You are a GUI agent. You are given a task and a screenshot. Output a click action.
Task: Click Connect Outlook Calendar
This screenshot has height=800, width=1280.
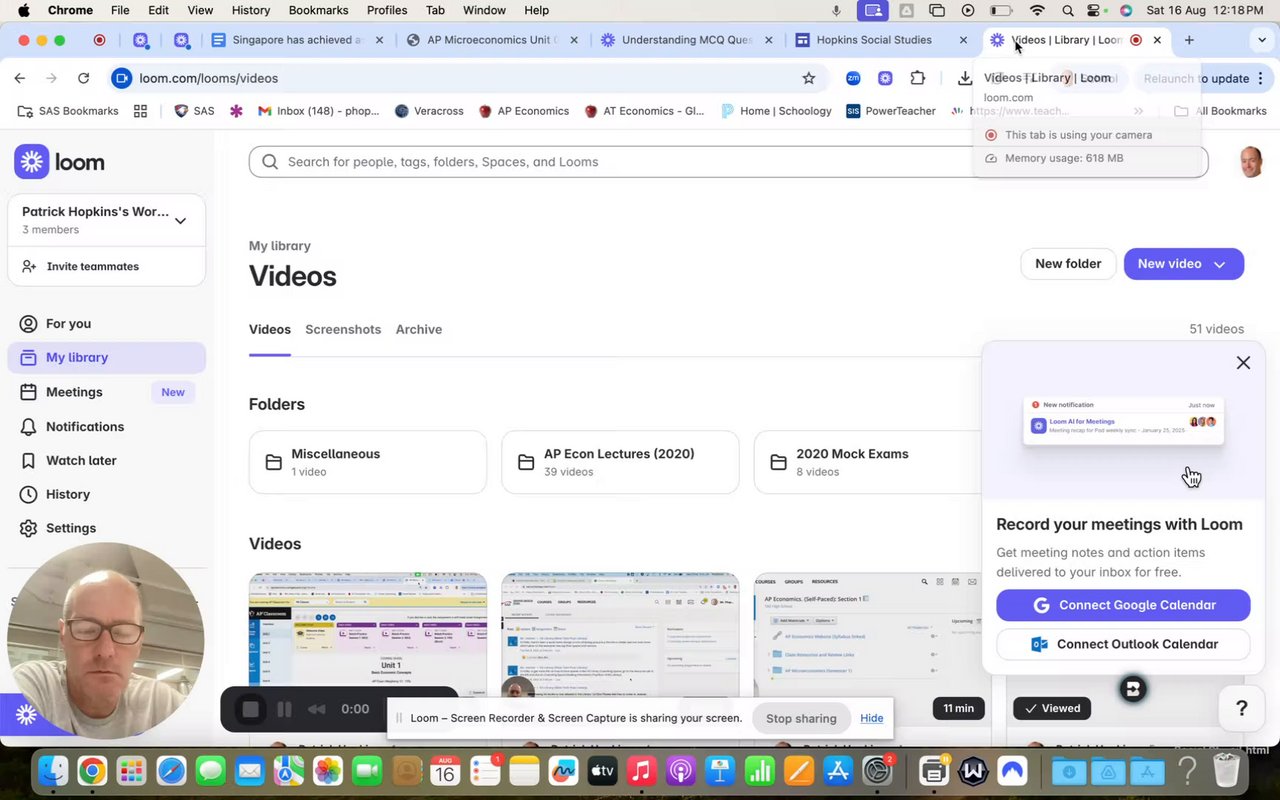coord(1123,644)
